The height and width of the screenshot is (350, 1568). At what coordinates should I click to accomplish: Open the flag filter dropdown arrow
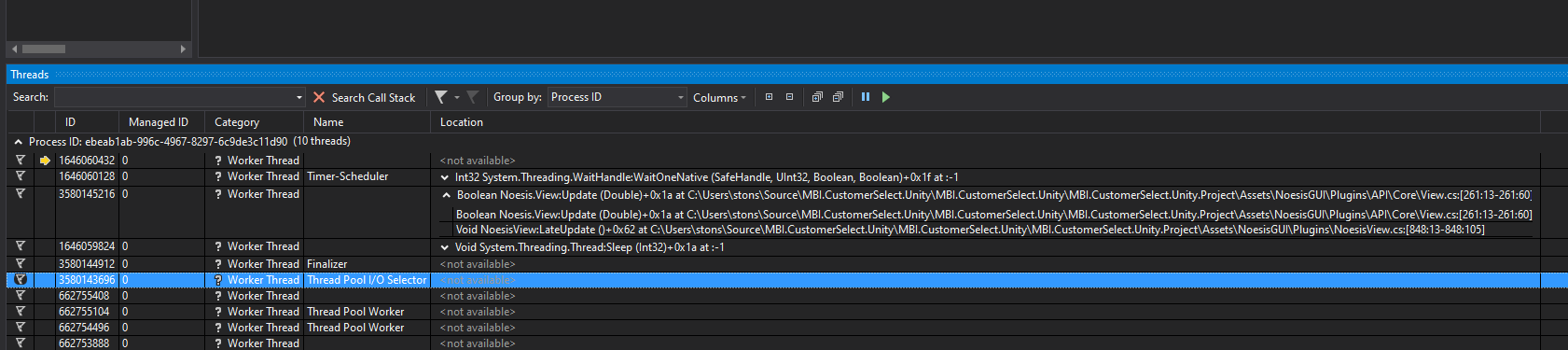tap(457, 97)
